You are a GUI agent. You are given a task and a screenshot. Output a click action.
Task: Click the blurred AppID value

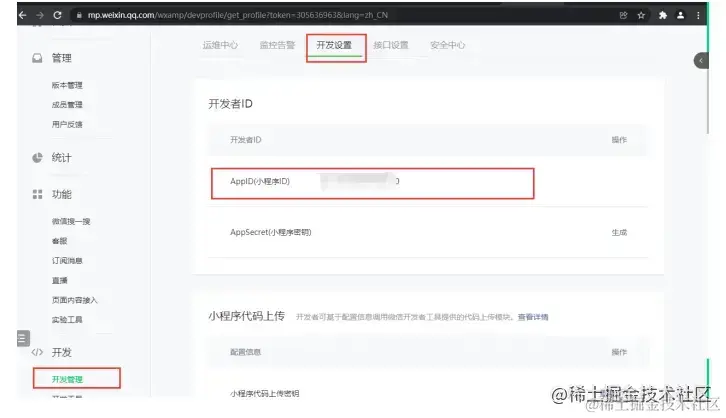pyautogui.click(x=359, y=181)
